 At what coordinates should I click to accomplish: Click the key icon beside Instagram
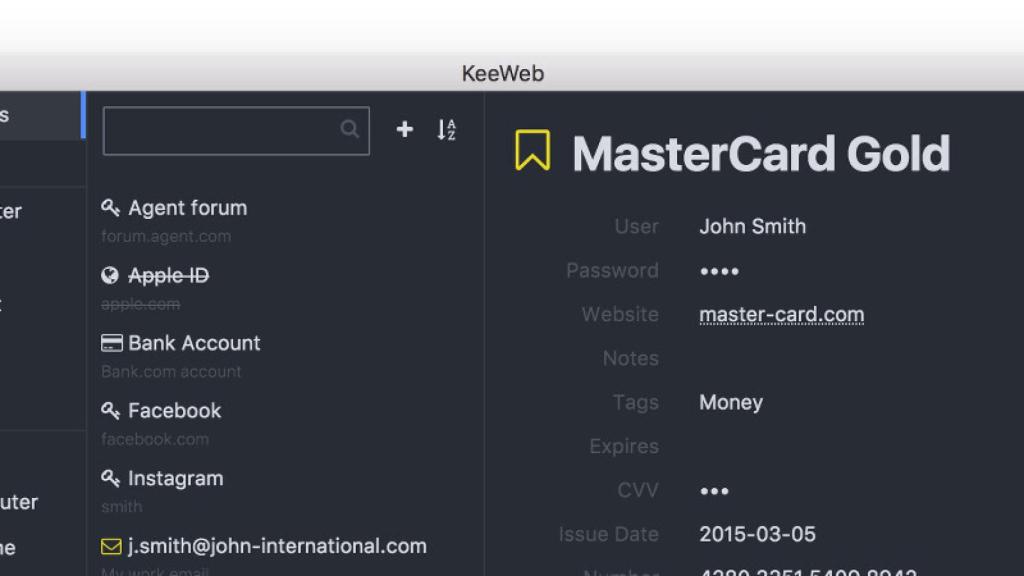pyautogui.click(x=110, y=478)
